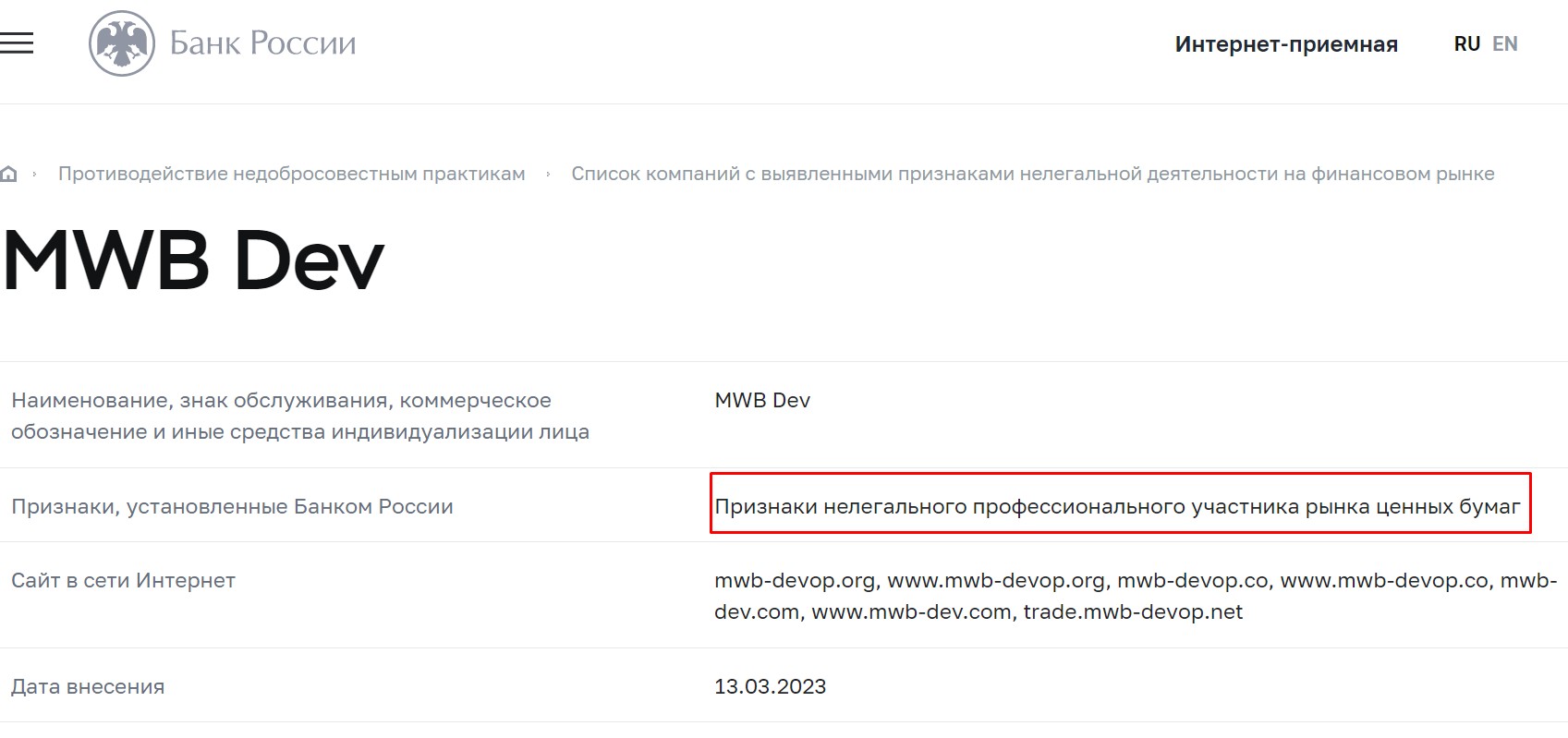Switch language to EN
This screenshot has width=1568, height=738.
pos(1505,44)
